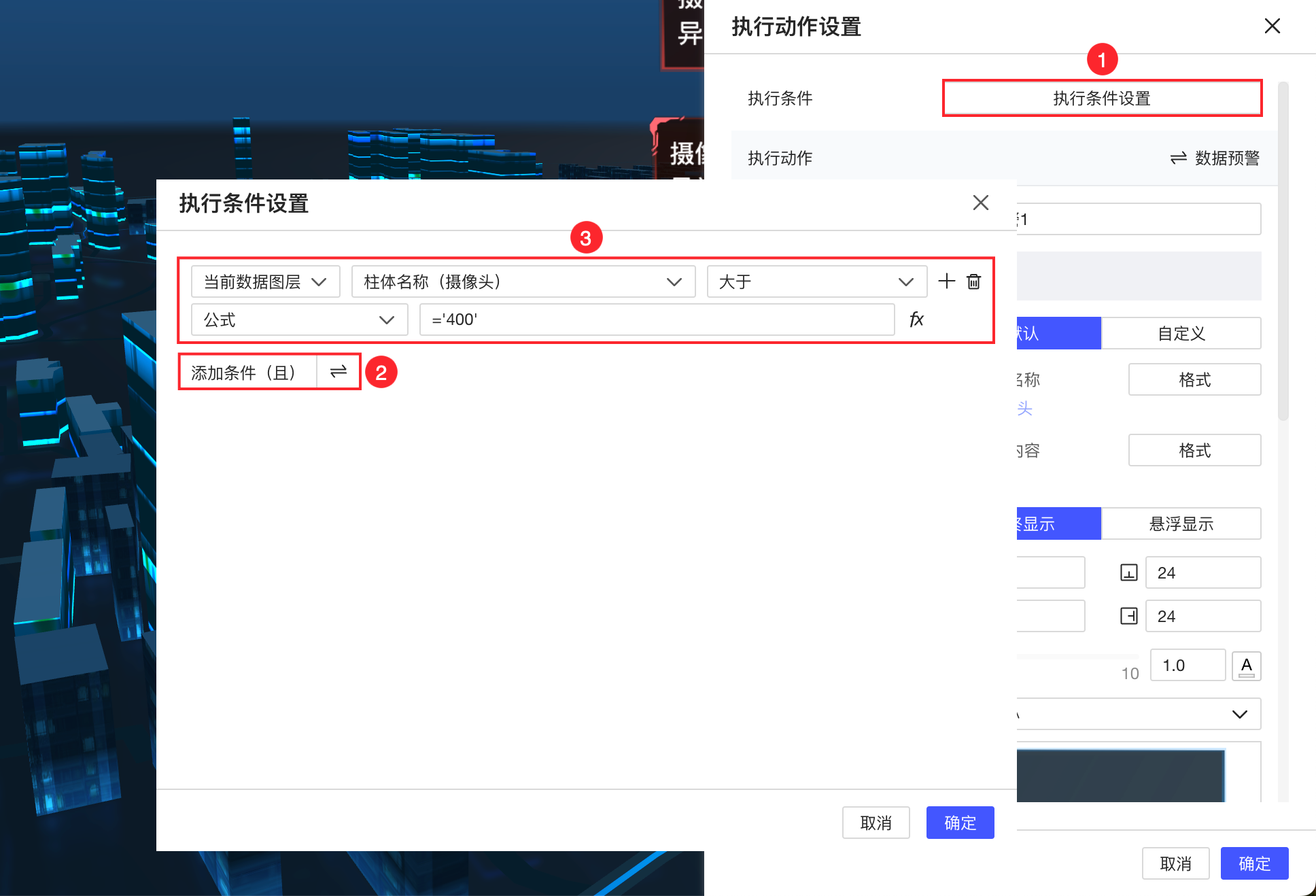
Task: Expand the 大于 operator dropdown
Action: (x=816, y=281)
